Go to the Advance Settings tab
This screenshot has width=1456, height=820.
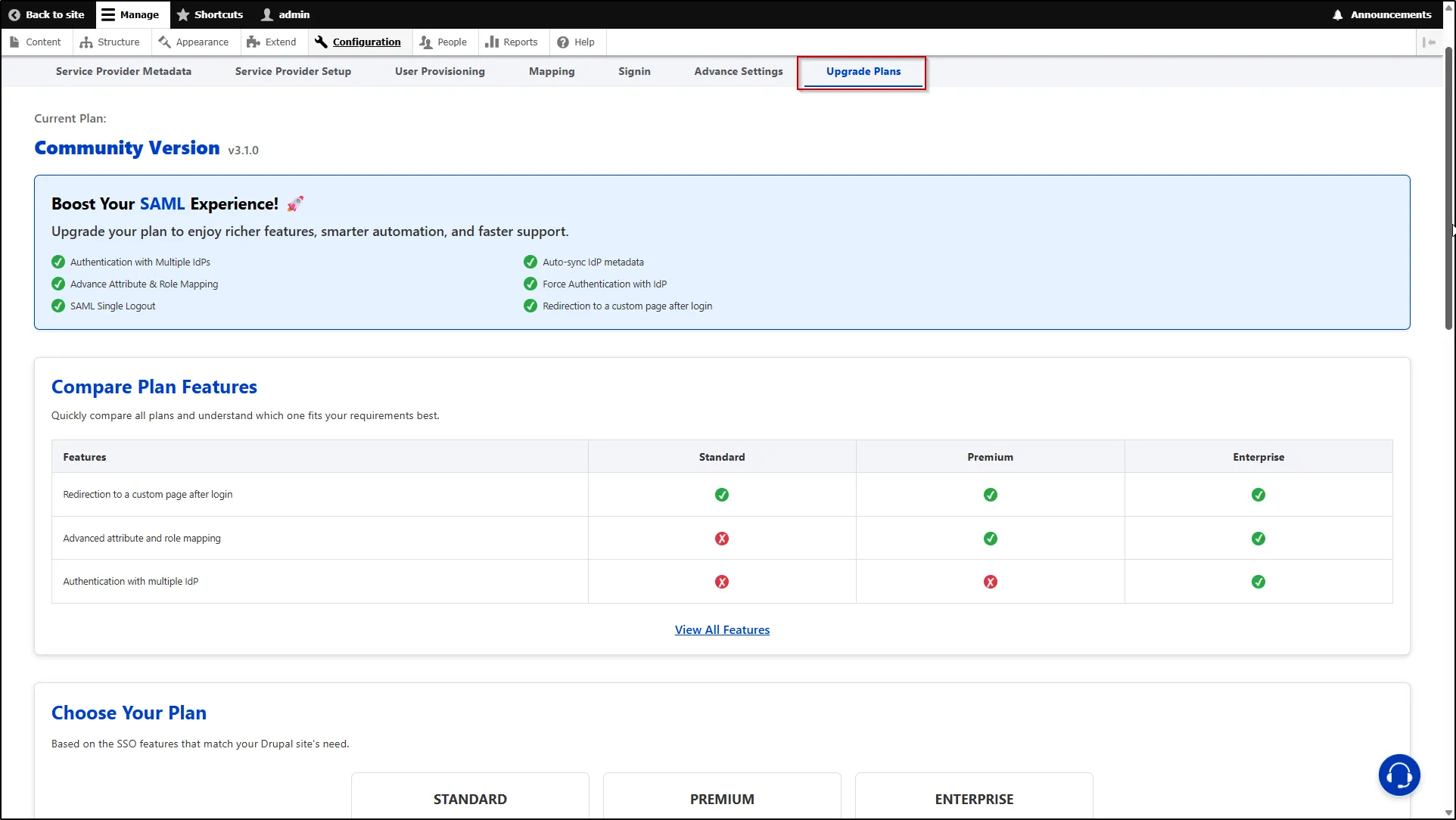coord(739,71)
